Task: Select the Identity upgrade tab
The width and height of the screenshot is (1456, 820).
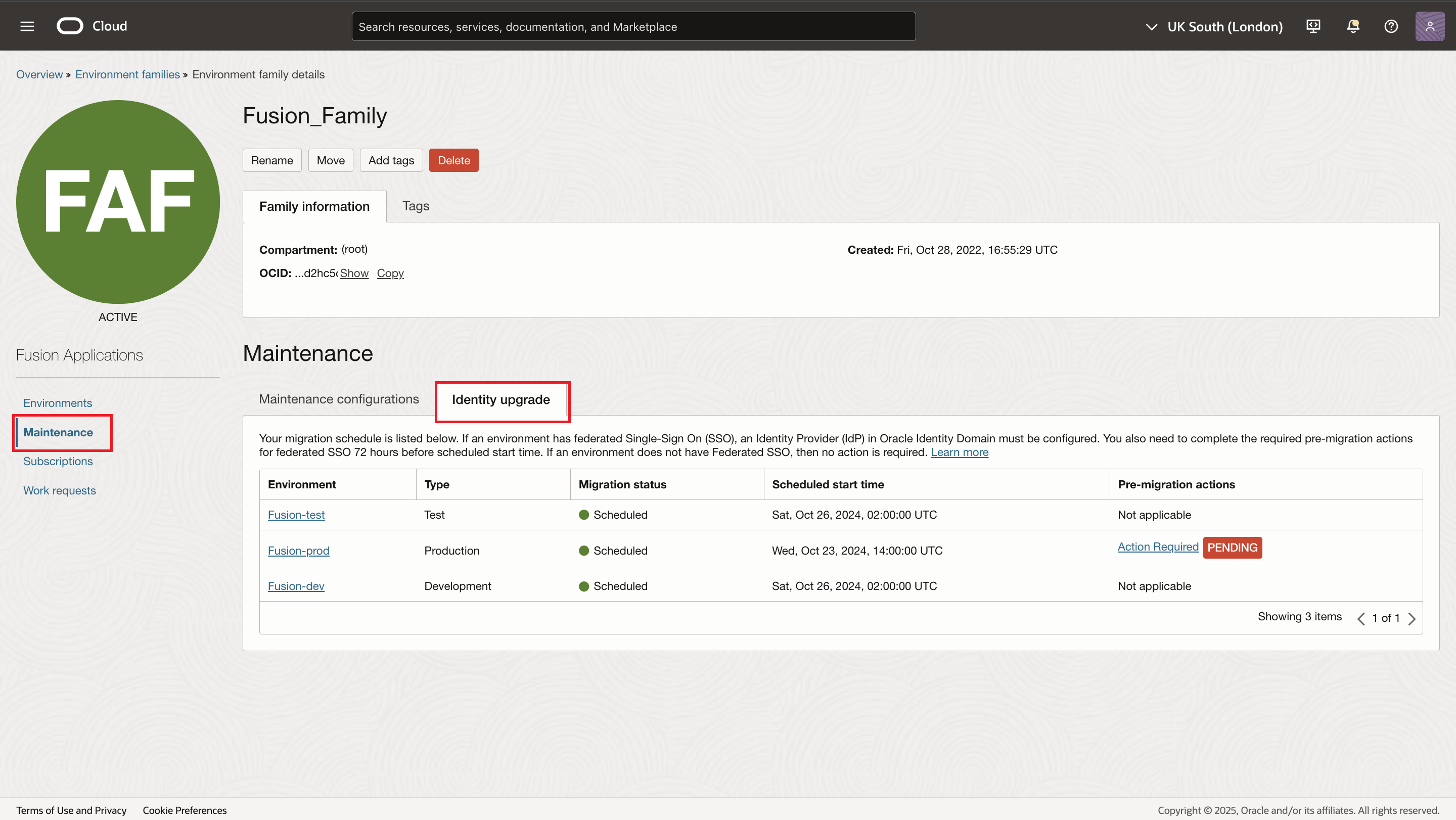Action: [501, 399]
